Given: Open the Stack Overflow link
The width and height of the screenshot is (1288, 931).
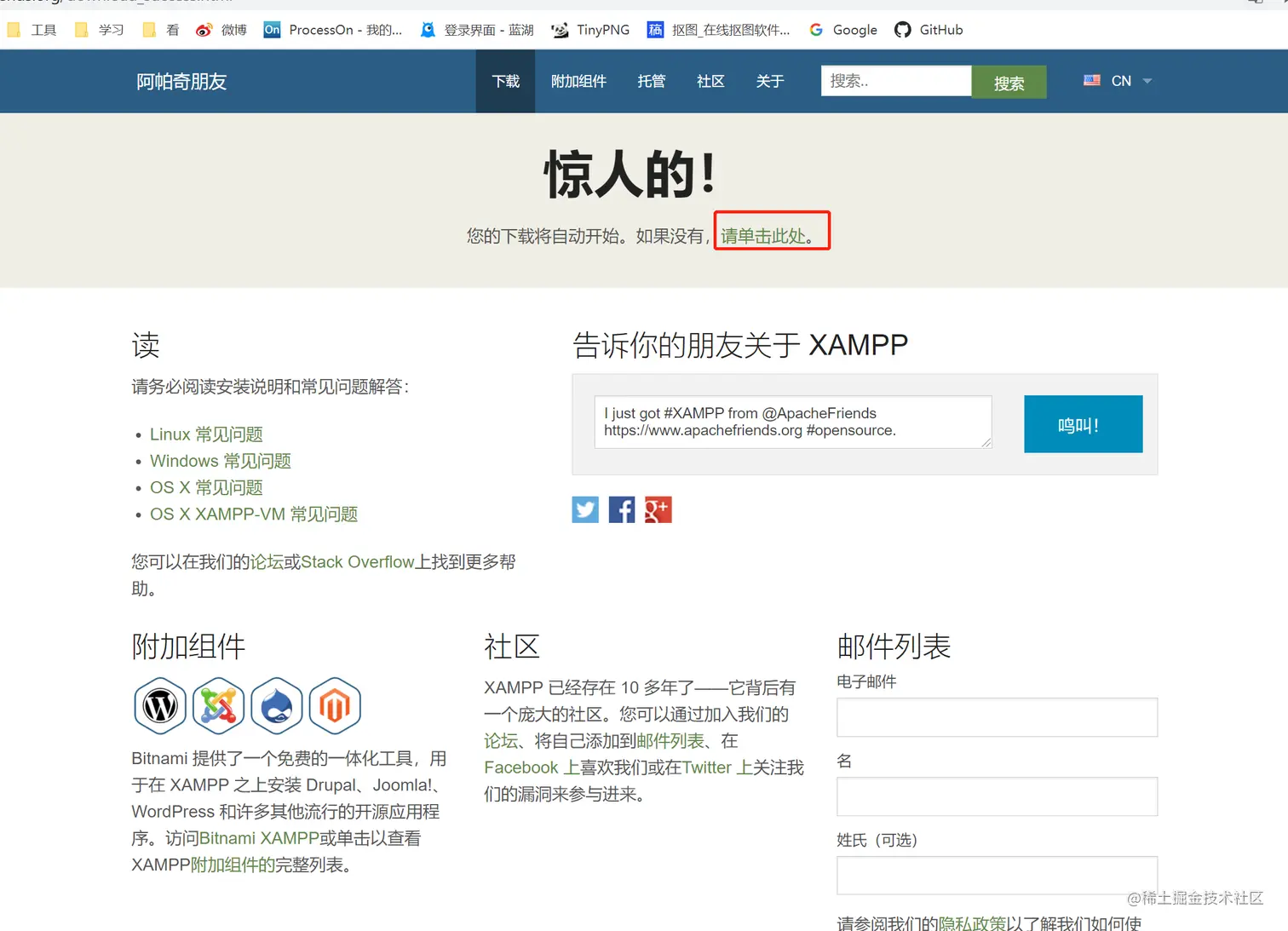Looking at the screenshot, I should (358, 561).
